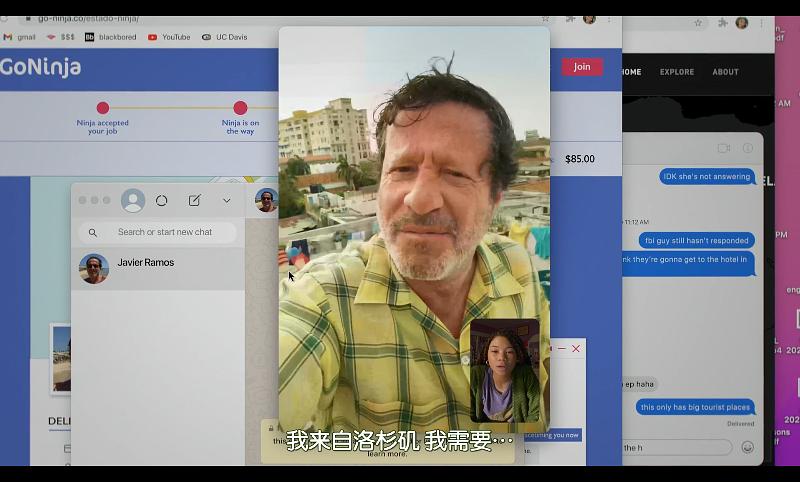Open conversation info icon in Messages
Screen dimensions: 800x482
pos(747,148)
